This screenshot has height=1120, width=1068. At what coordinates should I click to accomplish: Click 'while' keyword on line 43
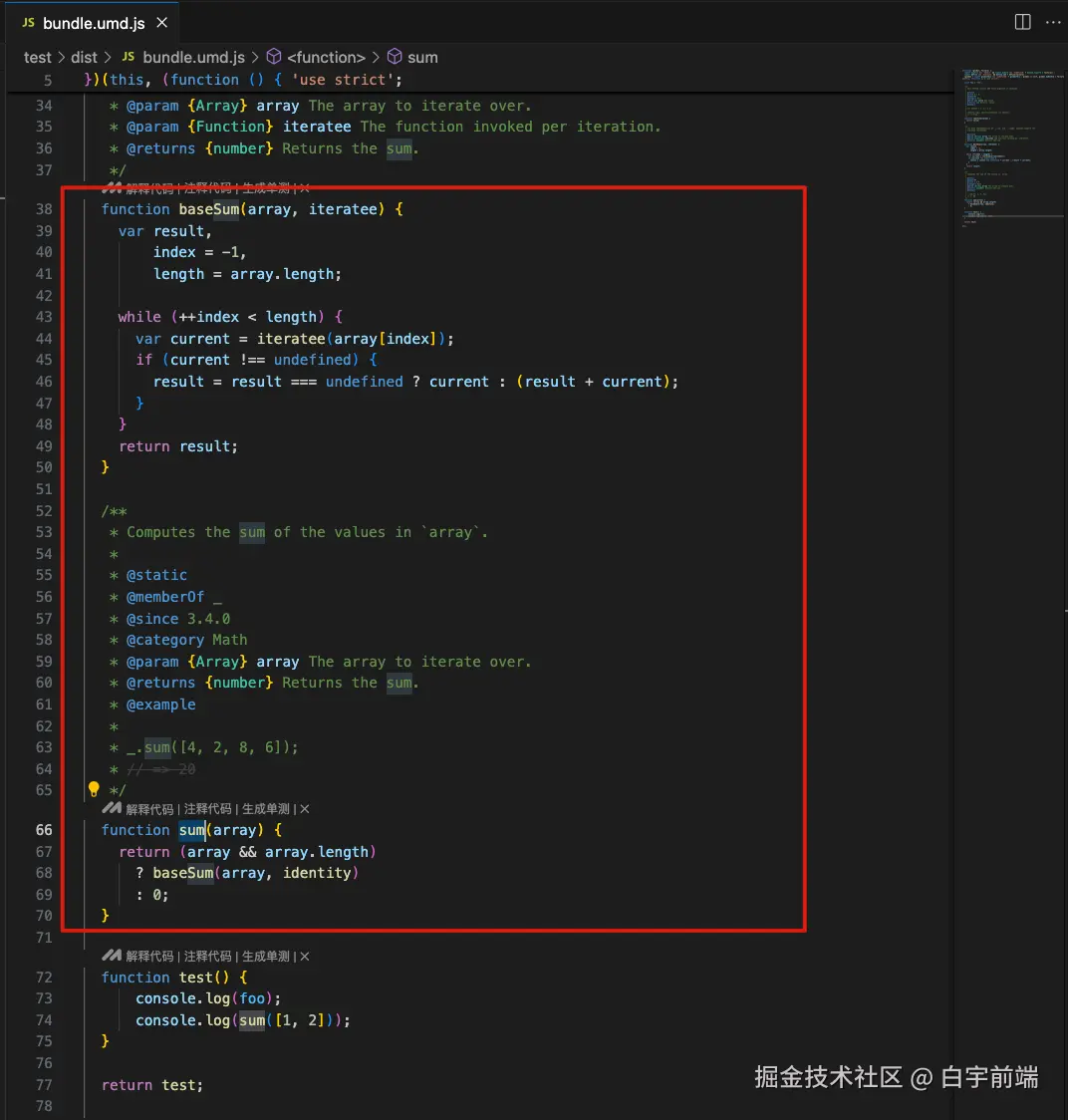click(x=139, y=317)
